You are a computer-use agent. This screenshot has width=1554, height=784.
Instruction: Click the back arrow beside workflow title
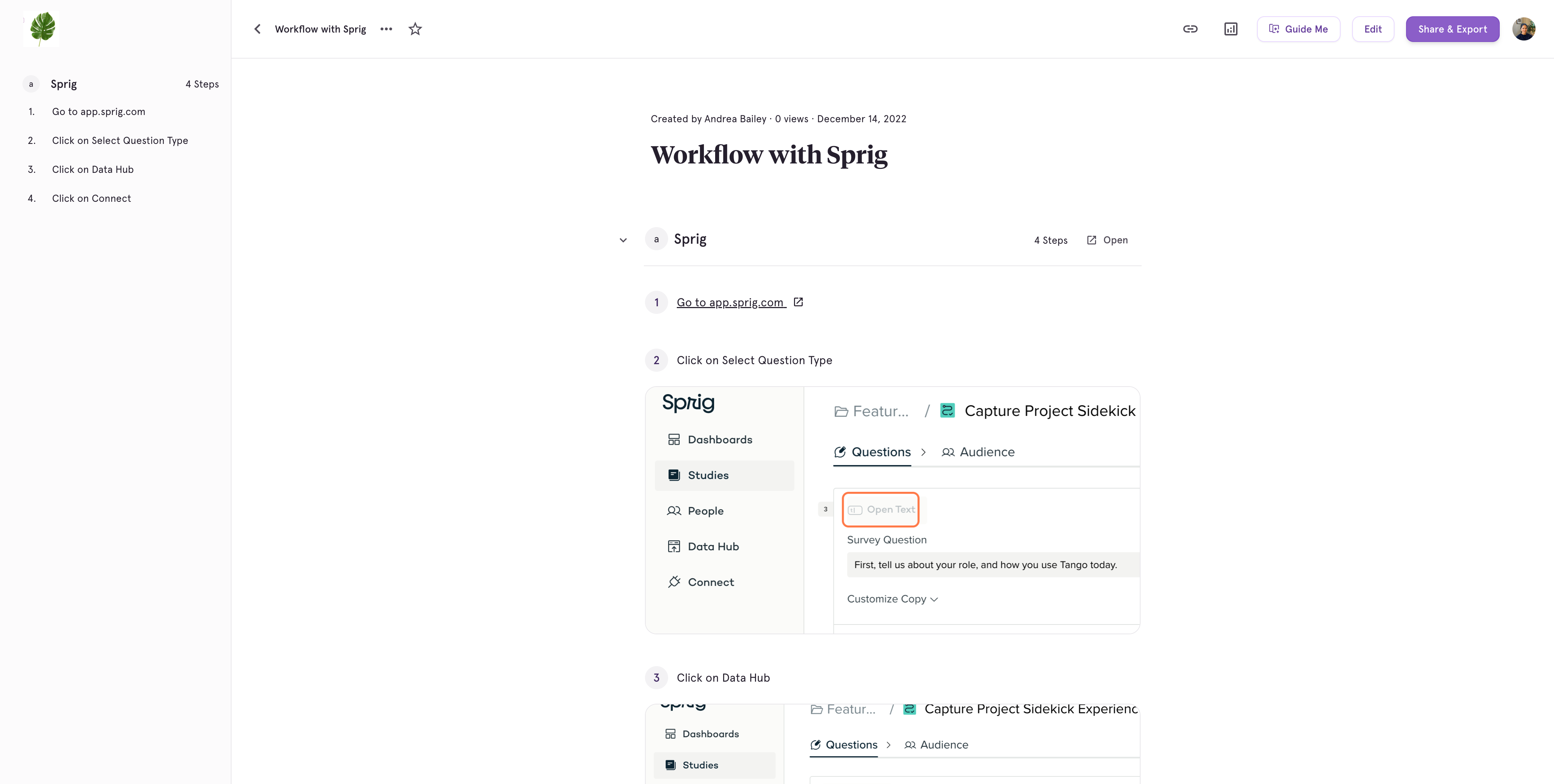click(258, 29)
